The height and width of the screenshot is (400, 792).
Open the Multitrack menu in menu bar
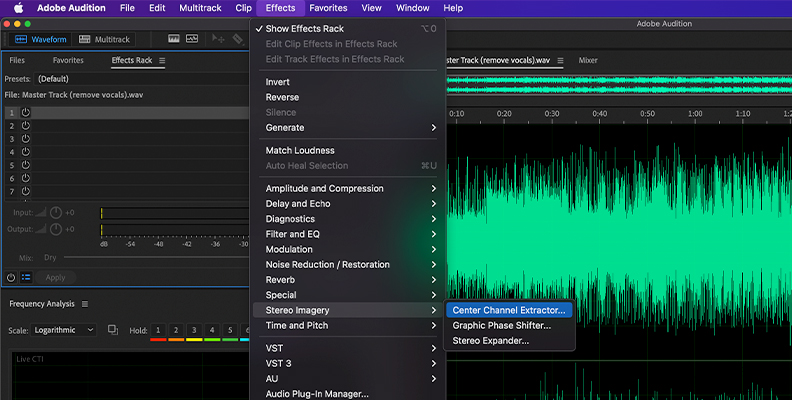pyautogui.click(x=201, y=8)
